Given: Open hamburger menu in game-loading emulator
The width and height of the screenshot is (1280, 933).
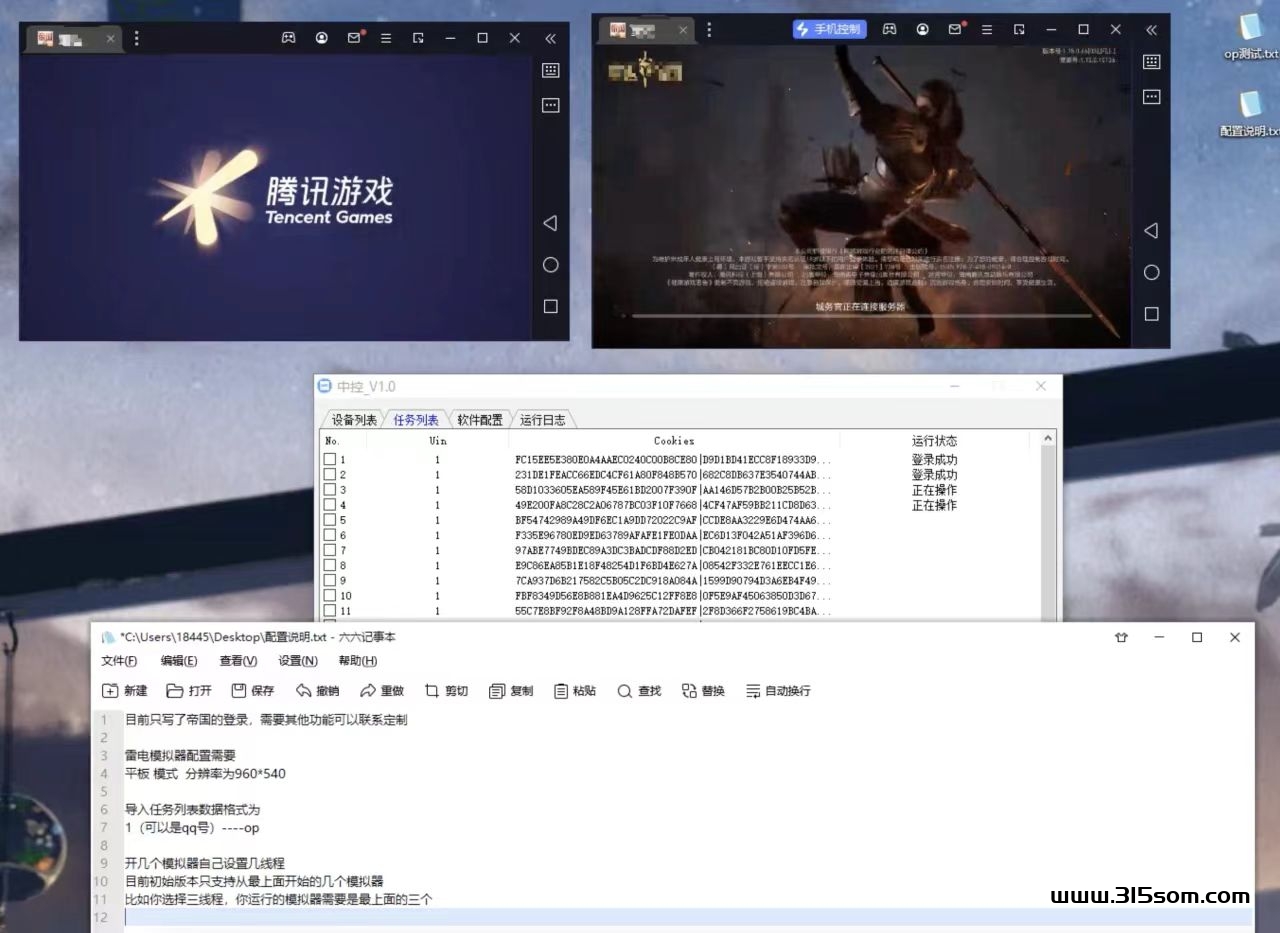Looking at the screenshot, I should pyautogui.click(x=987, y=30).
